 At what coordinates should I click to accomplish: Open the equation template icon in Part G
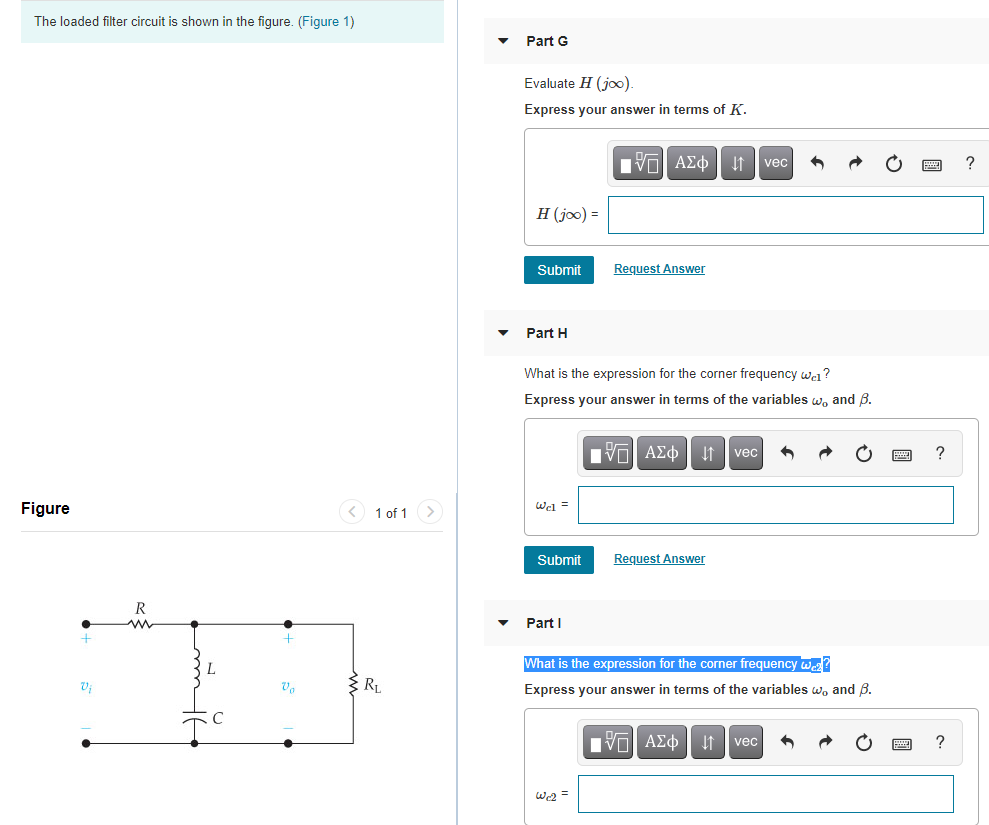[x=637, y=162]
